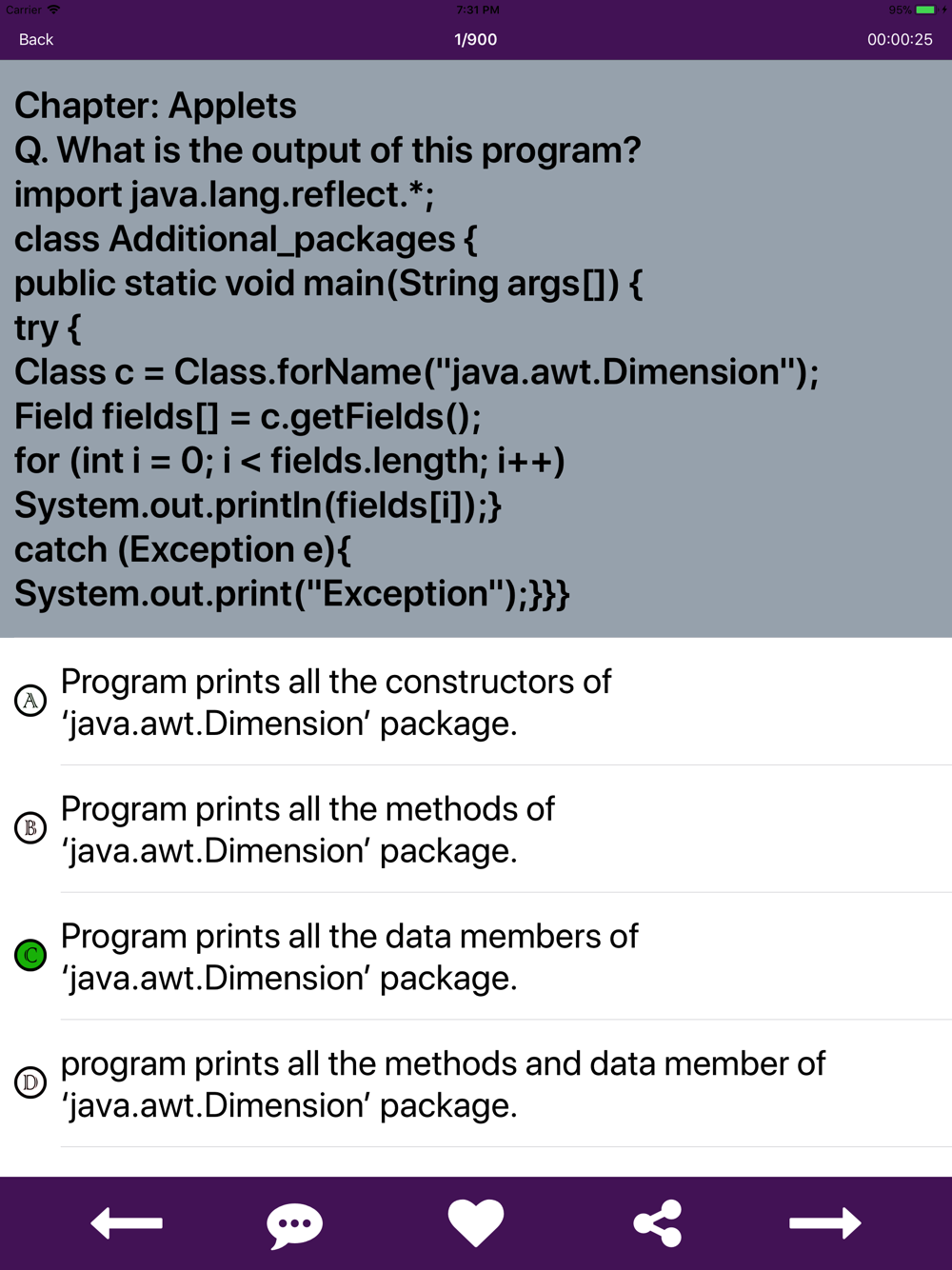Tap the 'Chapter: Applets' heading
The width and height of the screenshot is (952, 1270).
(155, 106)
